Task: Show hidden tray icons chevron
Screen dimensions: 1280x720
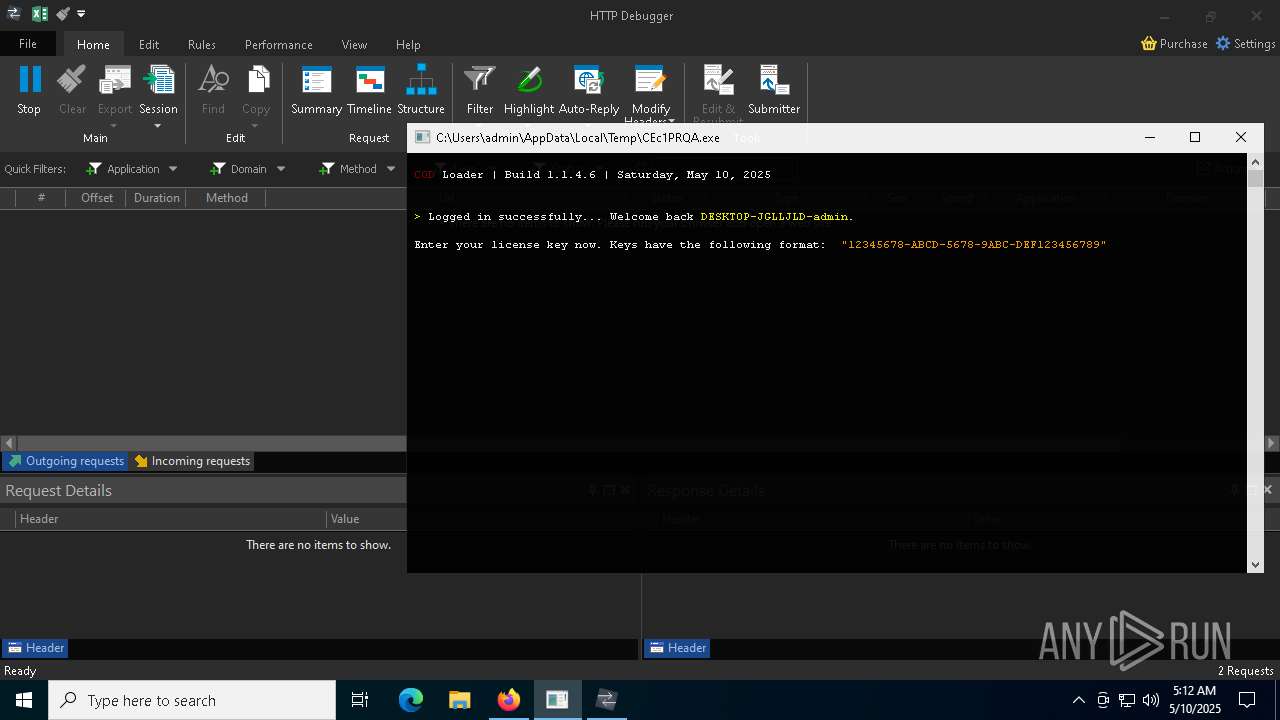Action: 1078,700
